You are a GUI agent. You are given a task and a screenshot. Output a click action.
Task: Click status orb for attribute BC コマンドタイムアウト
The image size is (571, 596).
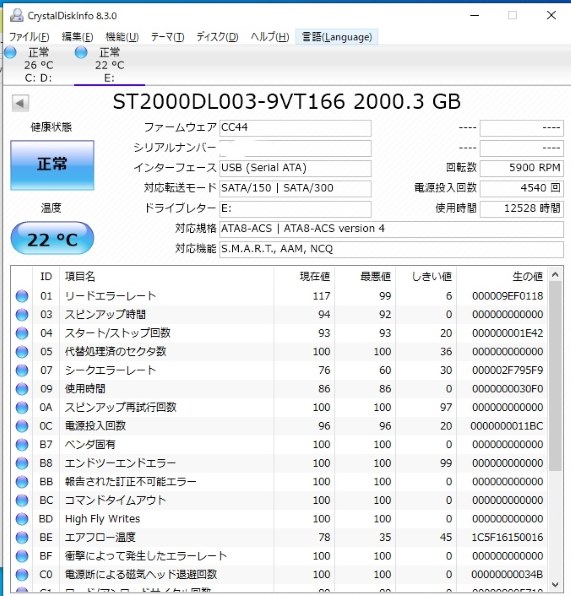tap(22, 501)
